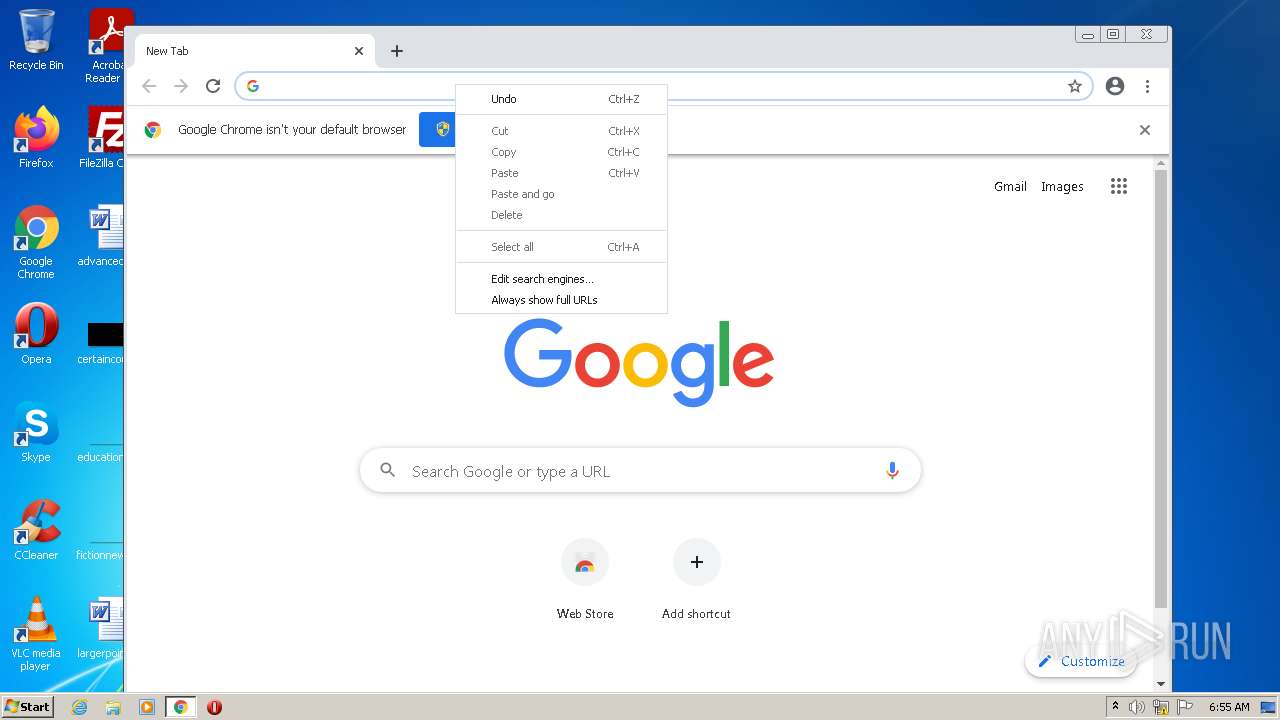The width and height of the screenshot is (1280, 720).
Task: Click the Chrome taskbar button
Action: click(181, 707)
